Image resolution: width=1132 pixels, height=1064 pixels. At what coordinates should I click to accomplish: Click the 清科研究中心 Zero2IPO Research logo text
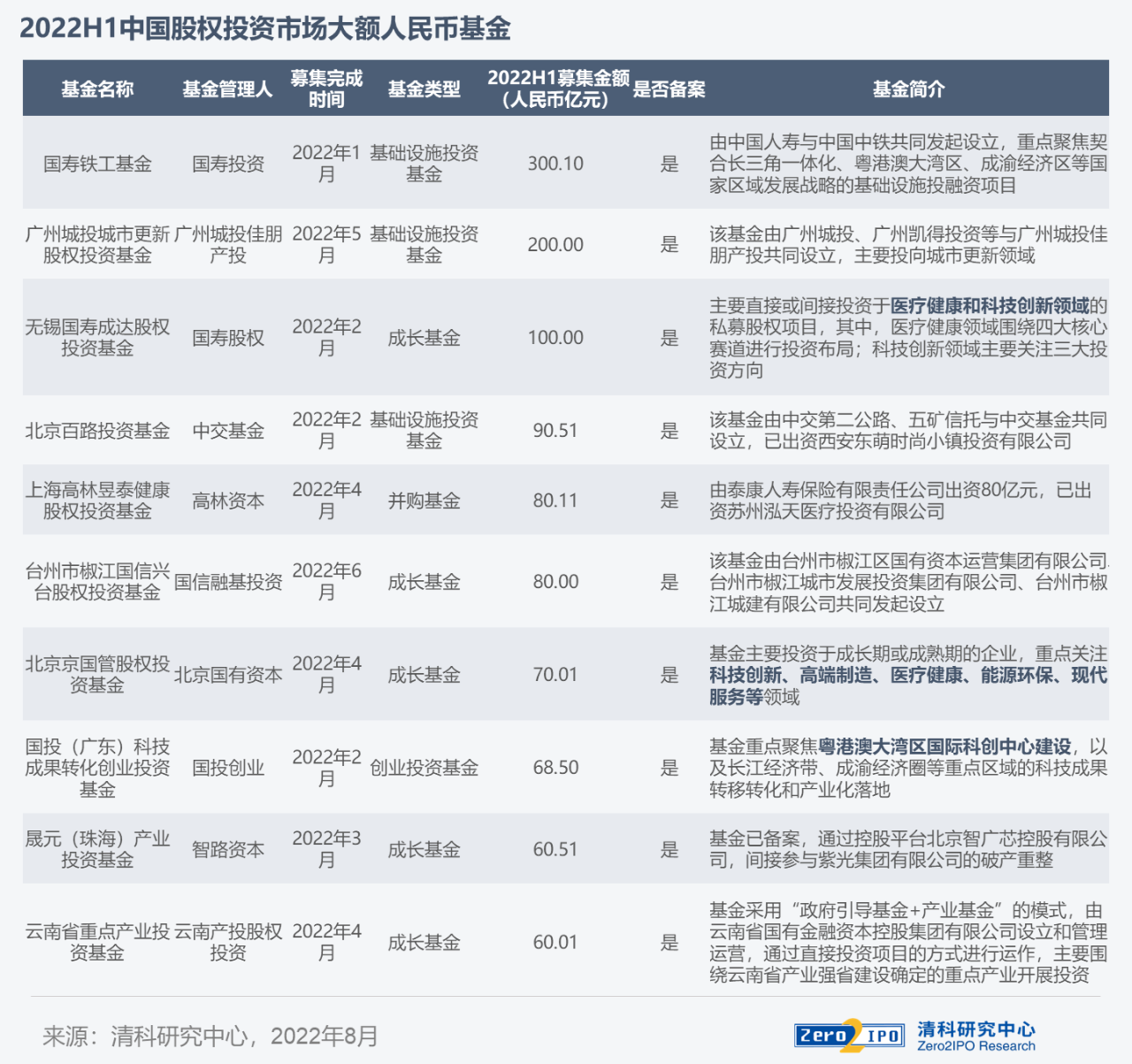point(976,1036)
